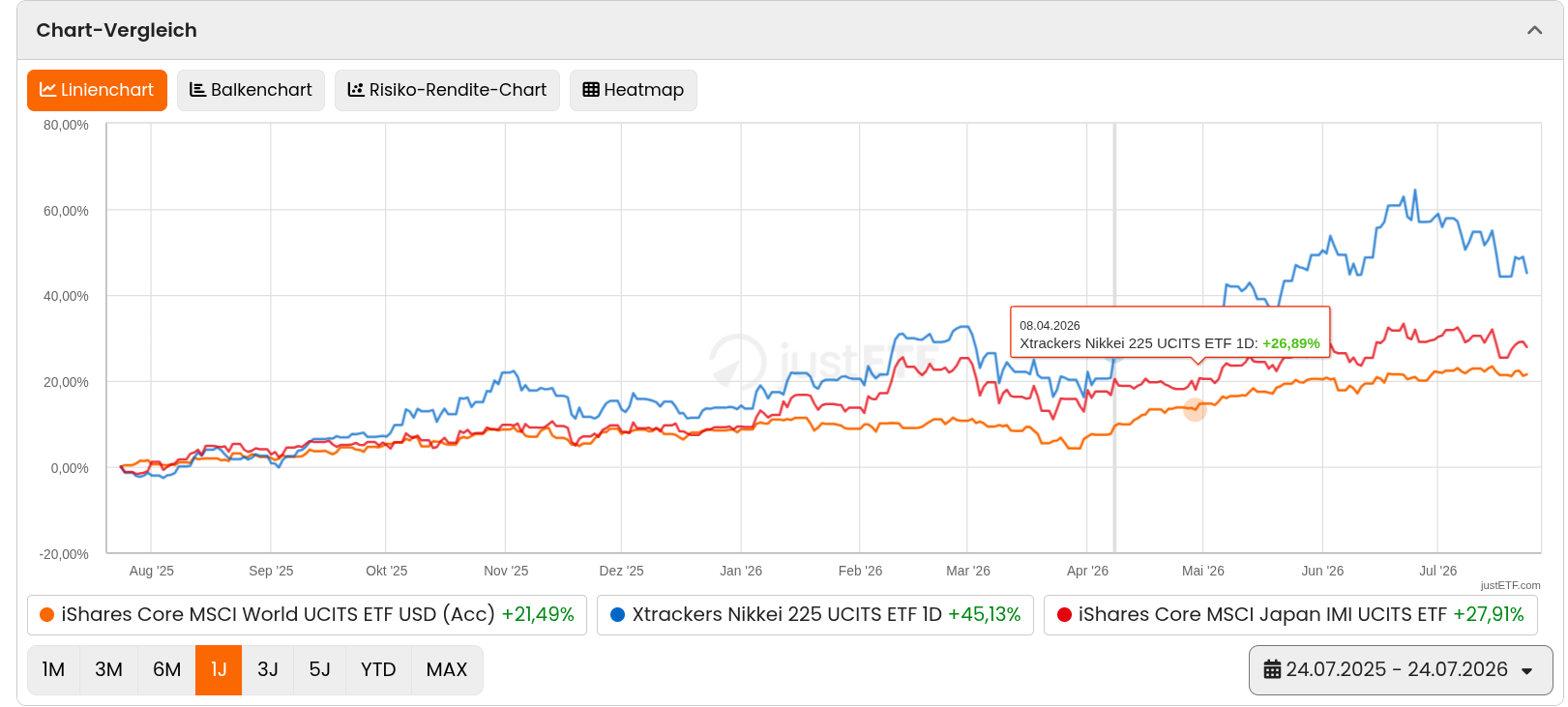
Task: Choose the 5J period button
Action: (x=319, y=670)
